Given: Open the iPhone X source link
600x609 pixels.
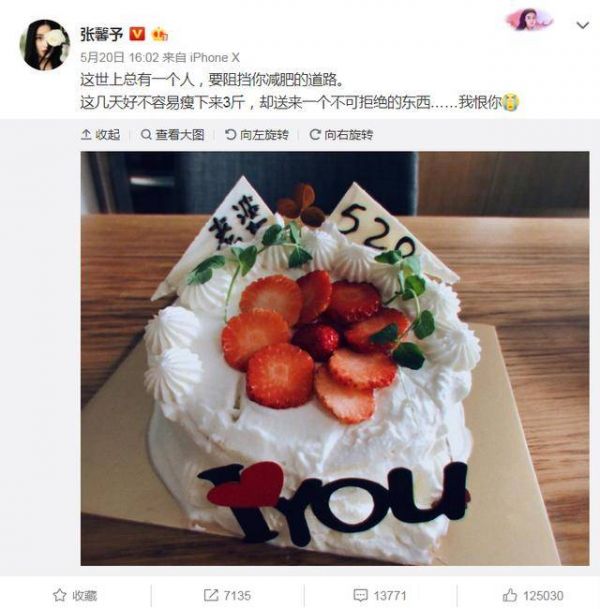Looking at the screenshot, I should [x=214, y=57].
